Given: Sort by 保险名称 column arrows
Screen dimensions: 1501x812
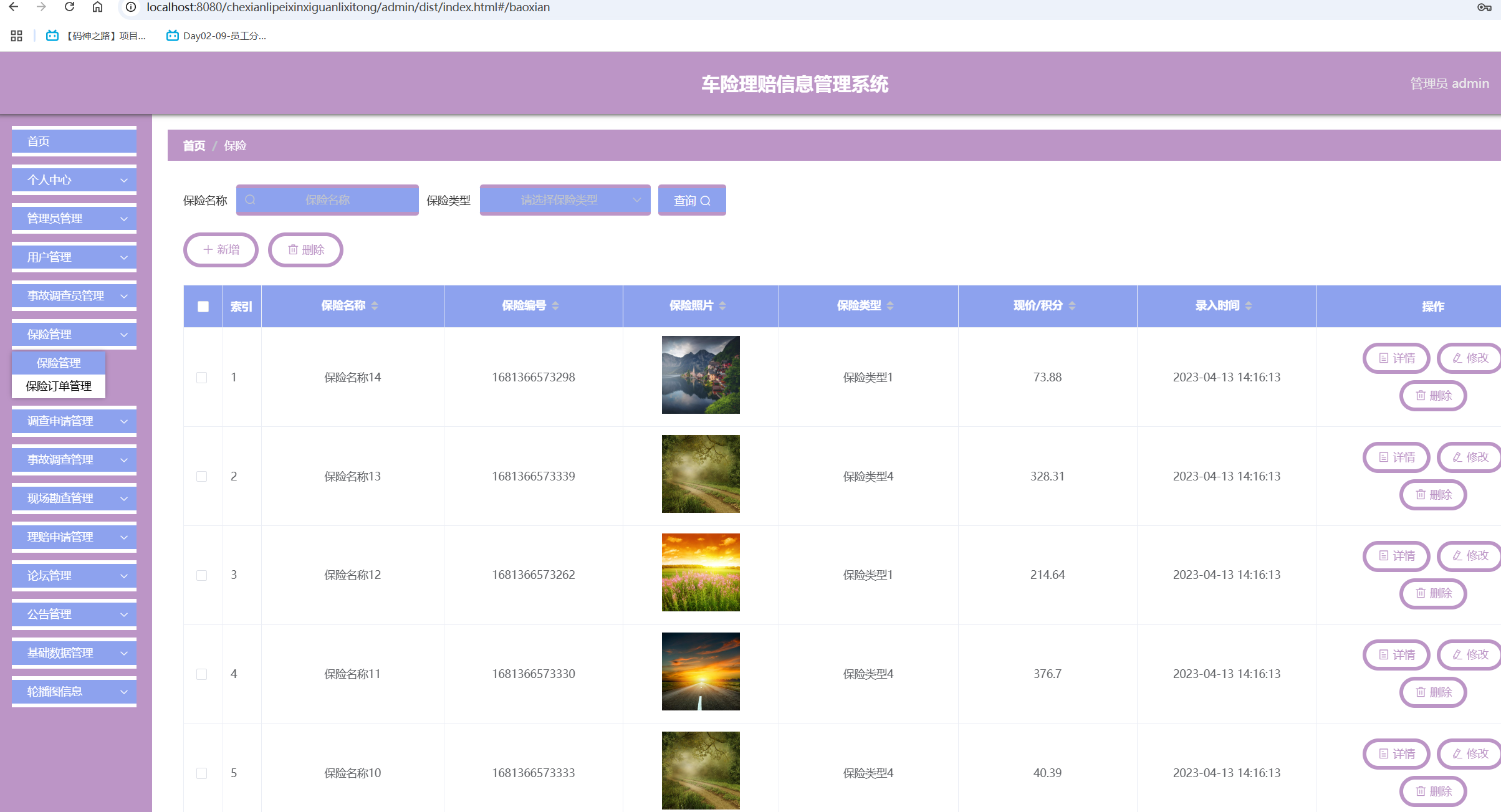Looking at the screenshot, I should (375, 305).
